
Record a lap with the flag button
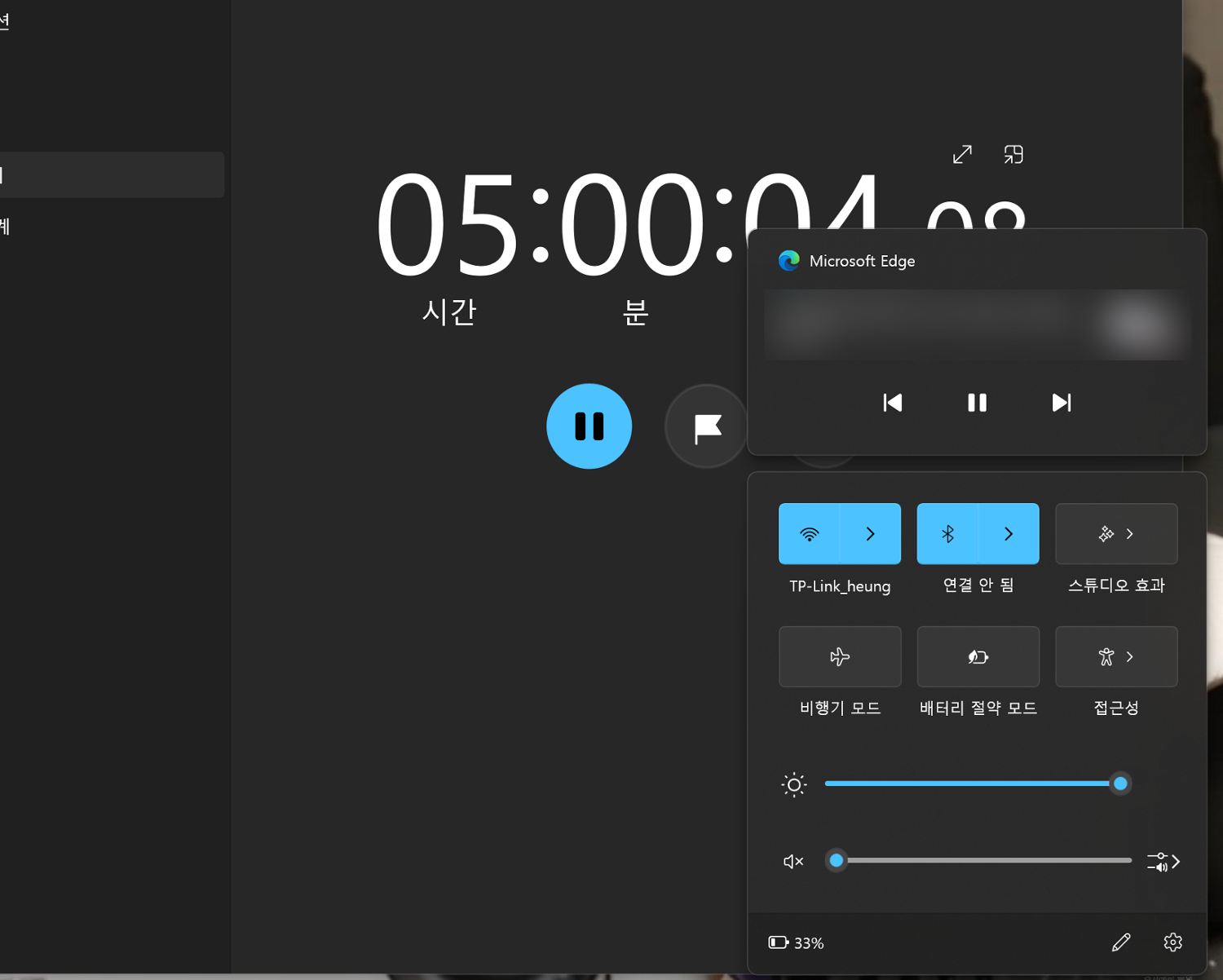[x=706, y=426]
